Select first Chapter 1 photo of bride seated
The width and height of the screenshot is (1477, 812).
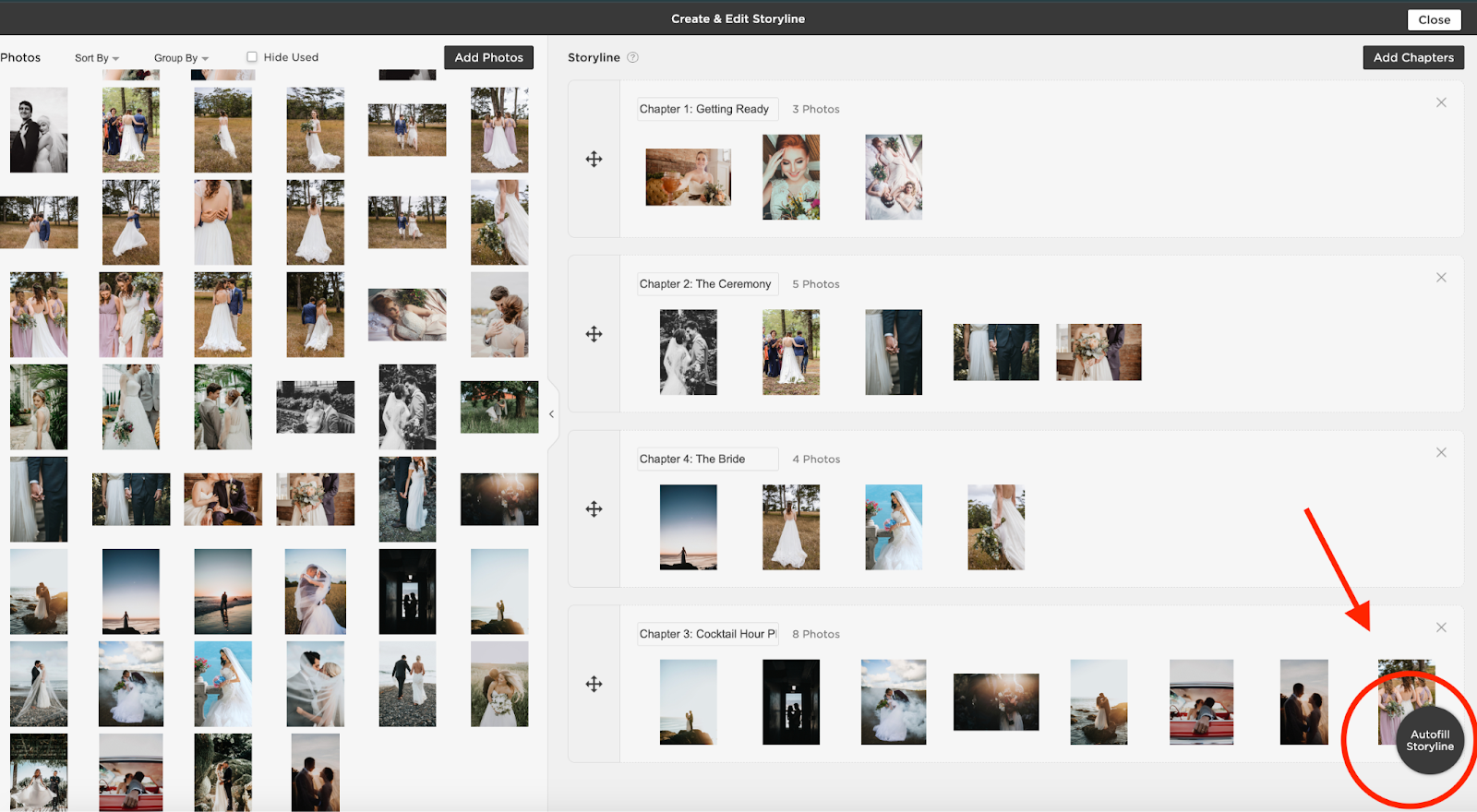[688, 177]
